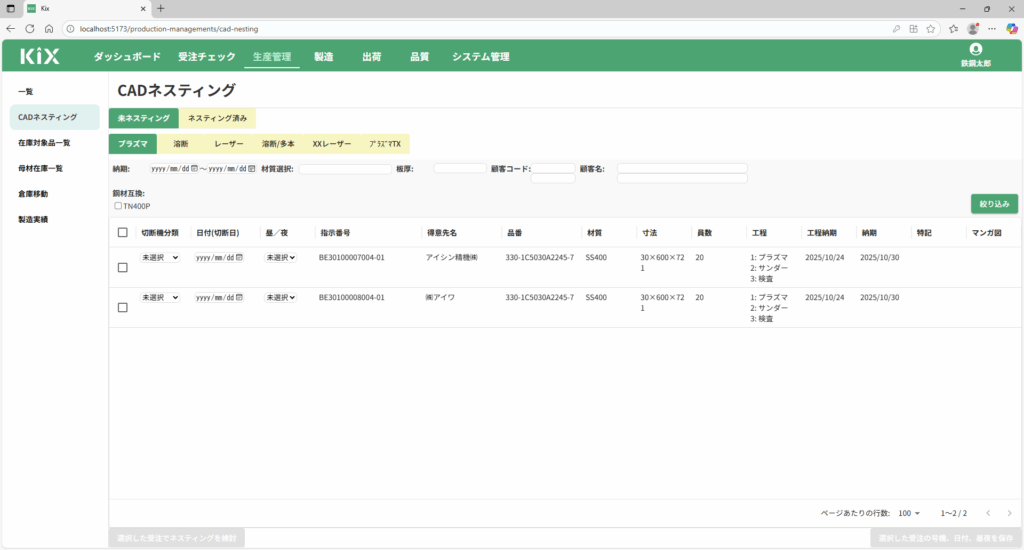Expand rows-per-page dropdown showing 100

coord(910,513)
